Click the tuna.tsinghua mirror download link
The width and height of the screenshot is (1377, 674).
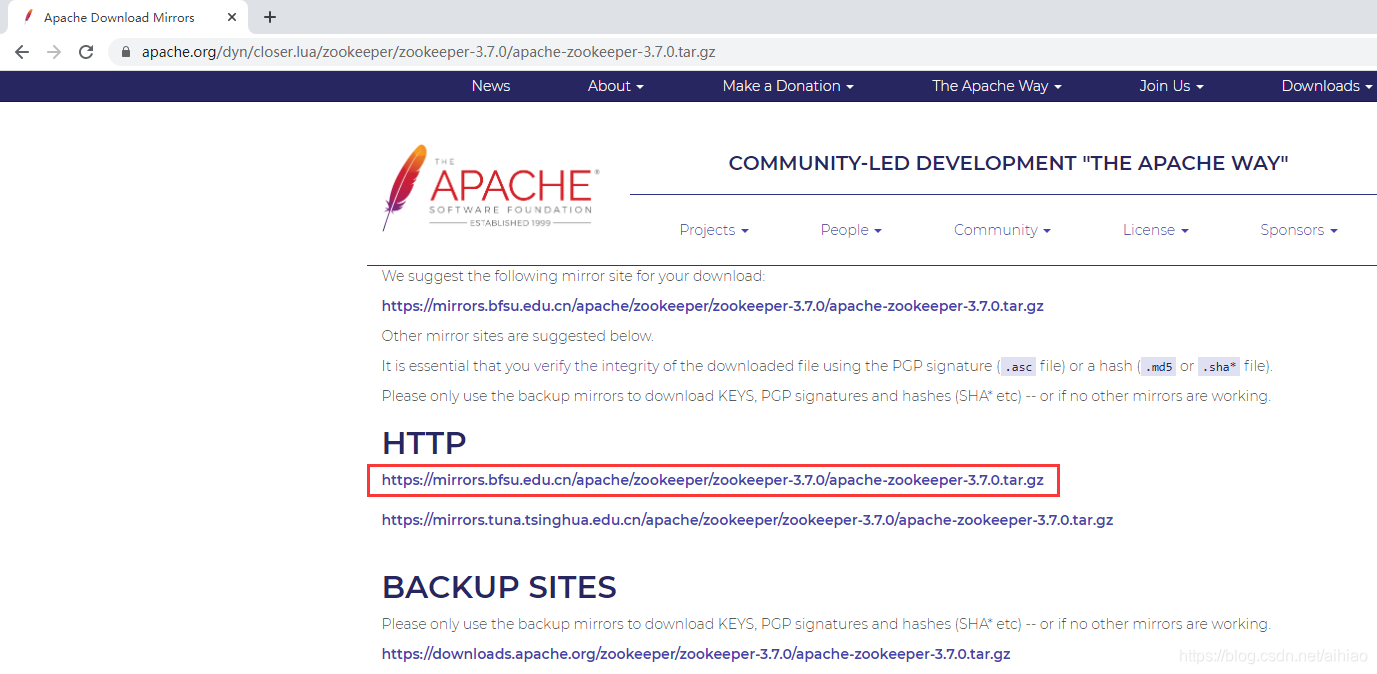747,520
